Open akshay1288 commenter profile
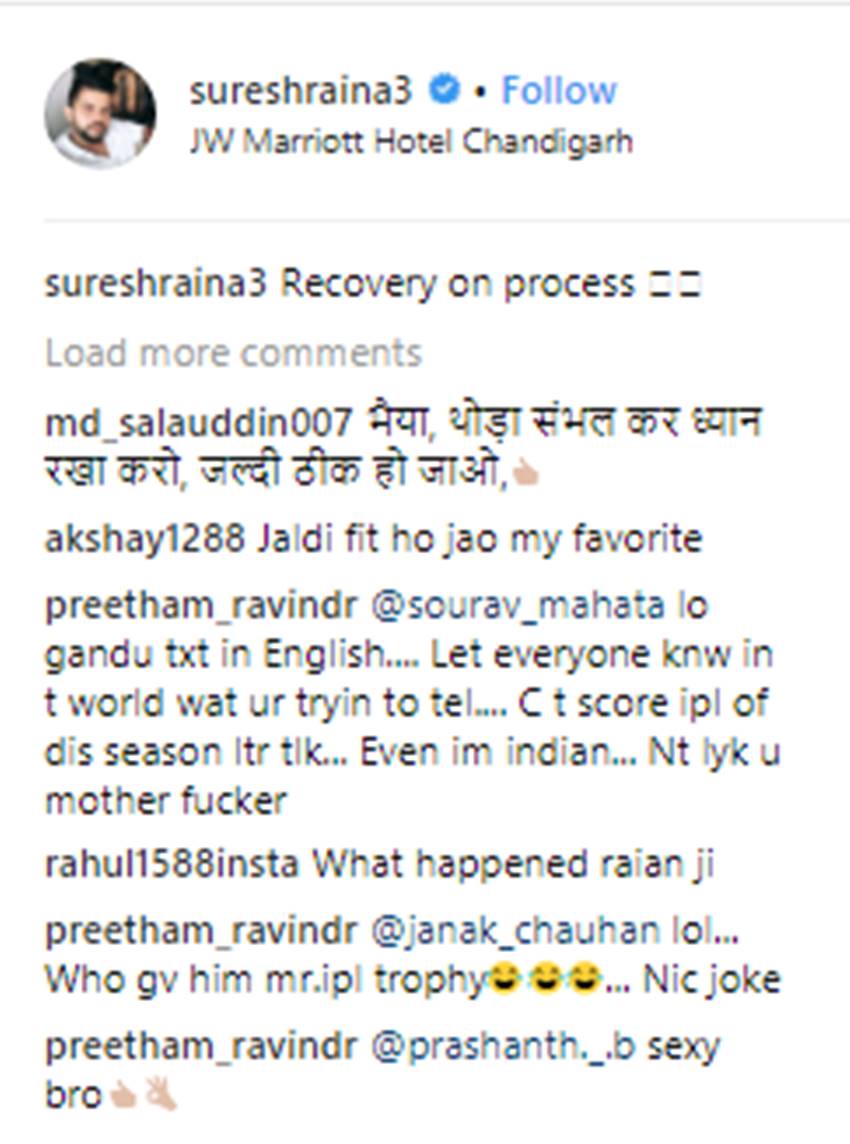The height and width of the screenshot is (1144, 850). (145, 539)
